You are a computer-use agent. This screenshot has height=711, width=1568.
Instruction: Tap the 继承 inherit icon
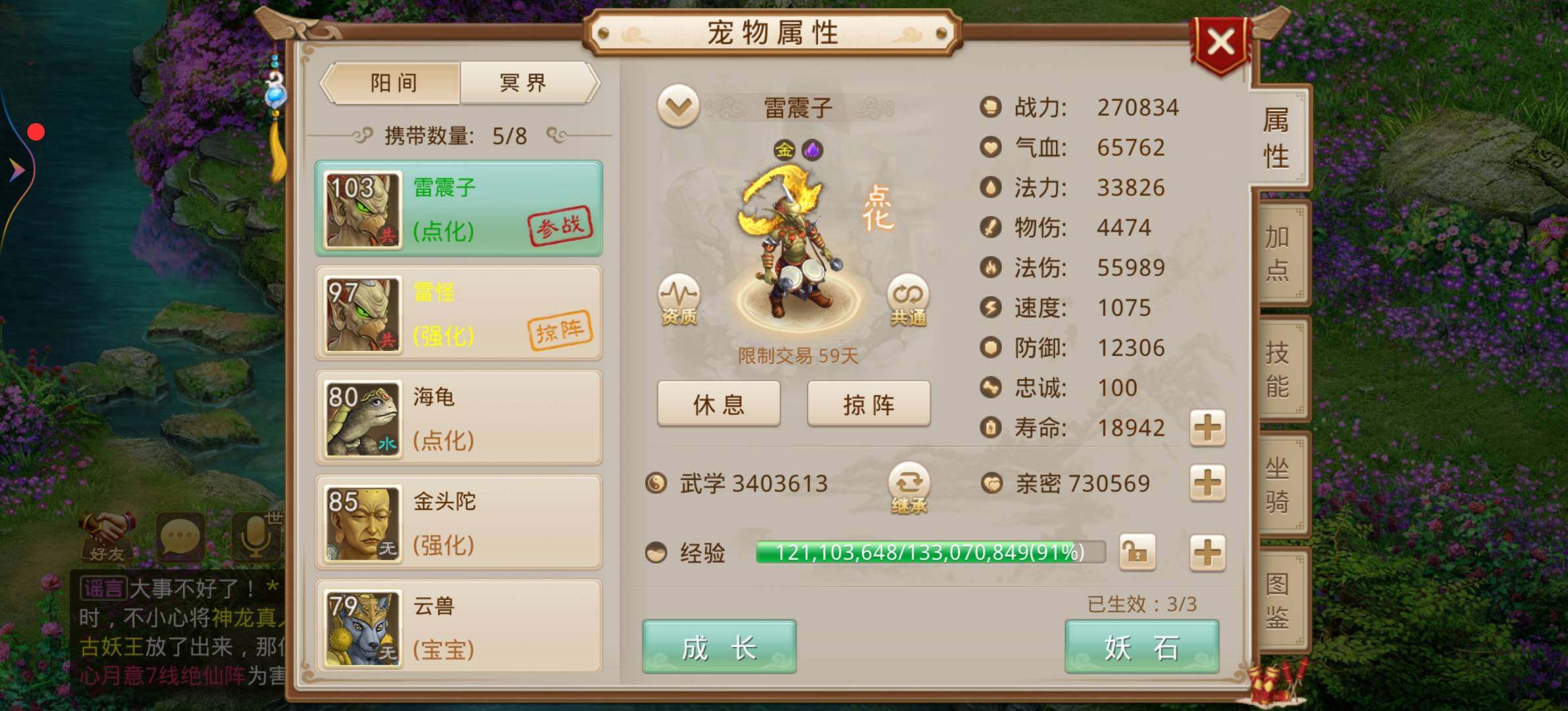tap(908, 488)
